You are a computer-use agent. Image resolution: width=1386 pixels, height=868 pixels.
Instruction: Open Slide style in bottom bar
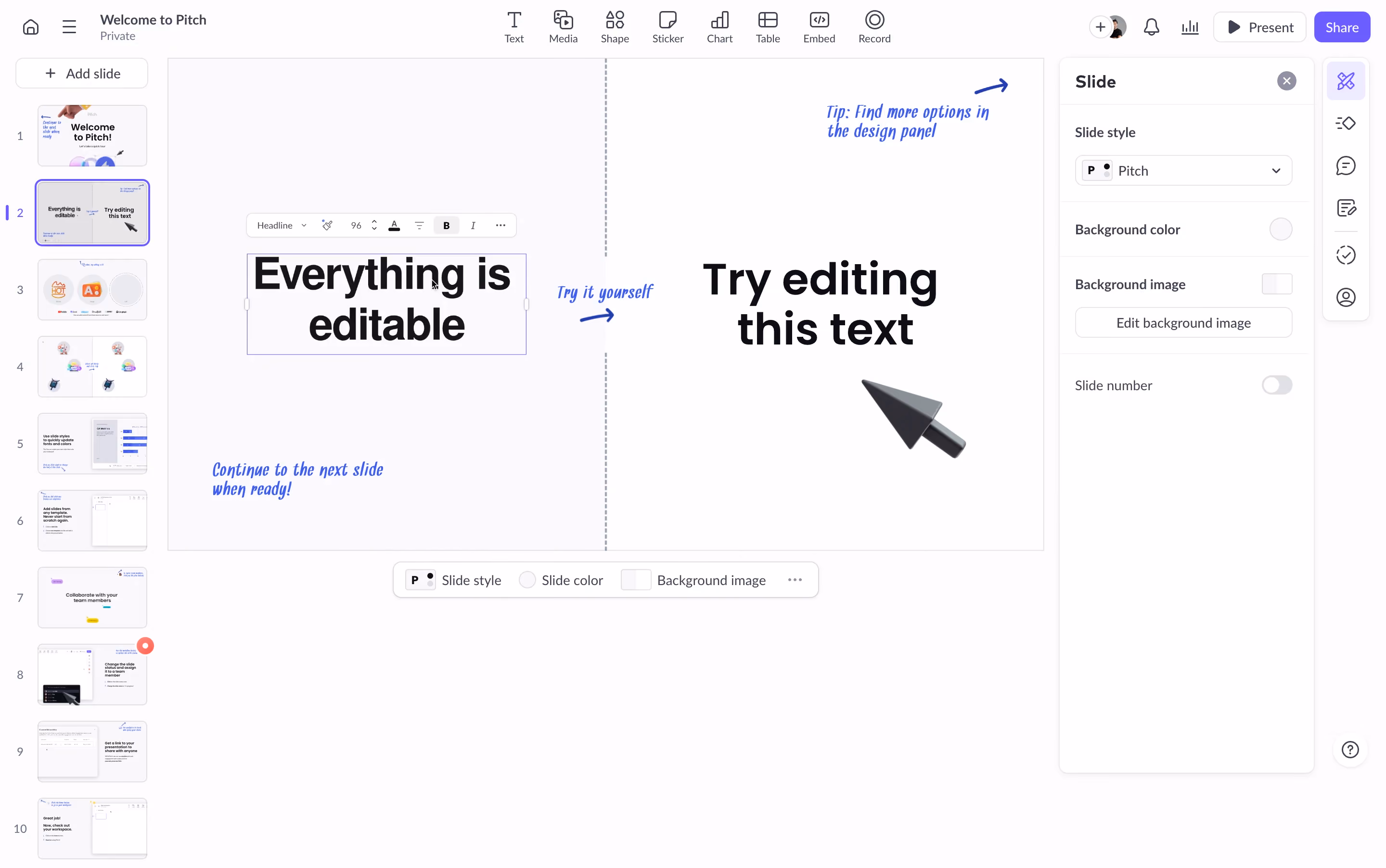click(x=453, y=580)
